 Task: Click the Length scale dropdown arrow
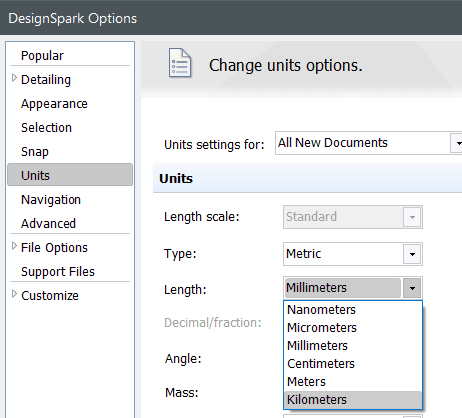tap(412, 217)
